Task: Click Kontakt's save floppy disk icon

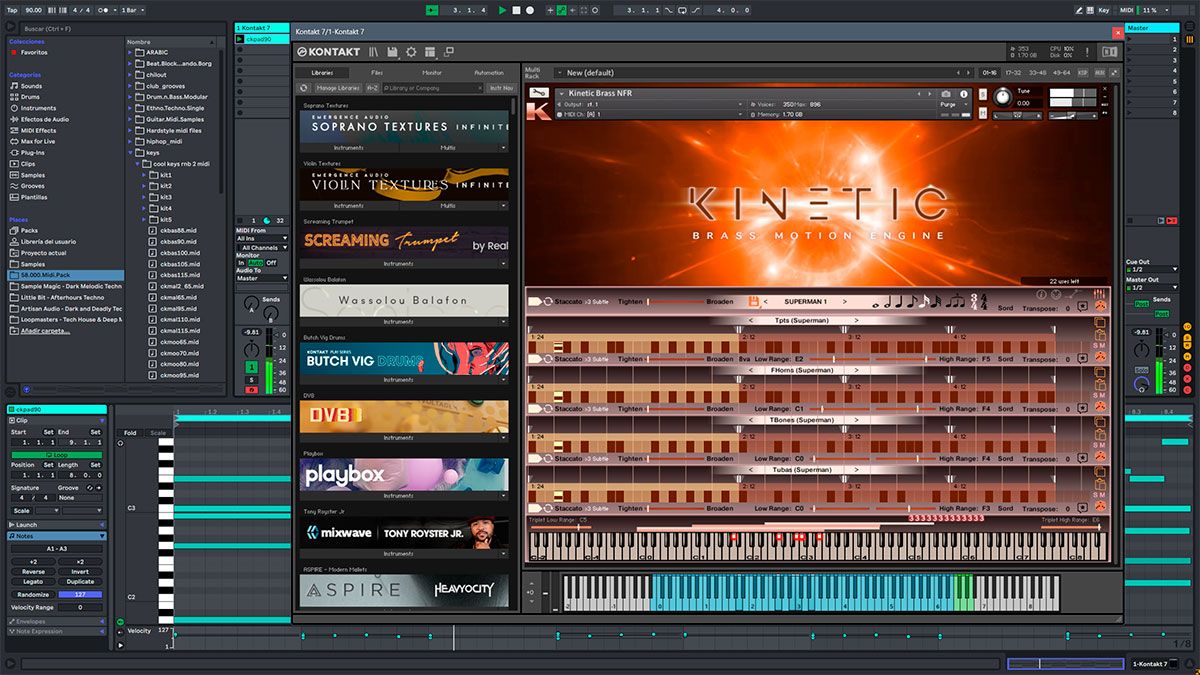Action: point(391,52)
